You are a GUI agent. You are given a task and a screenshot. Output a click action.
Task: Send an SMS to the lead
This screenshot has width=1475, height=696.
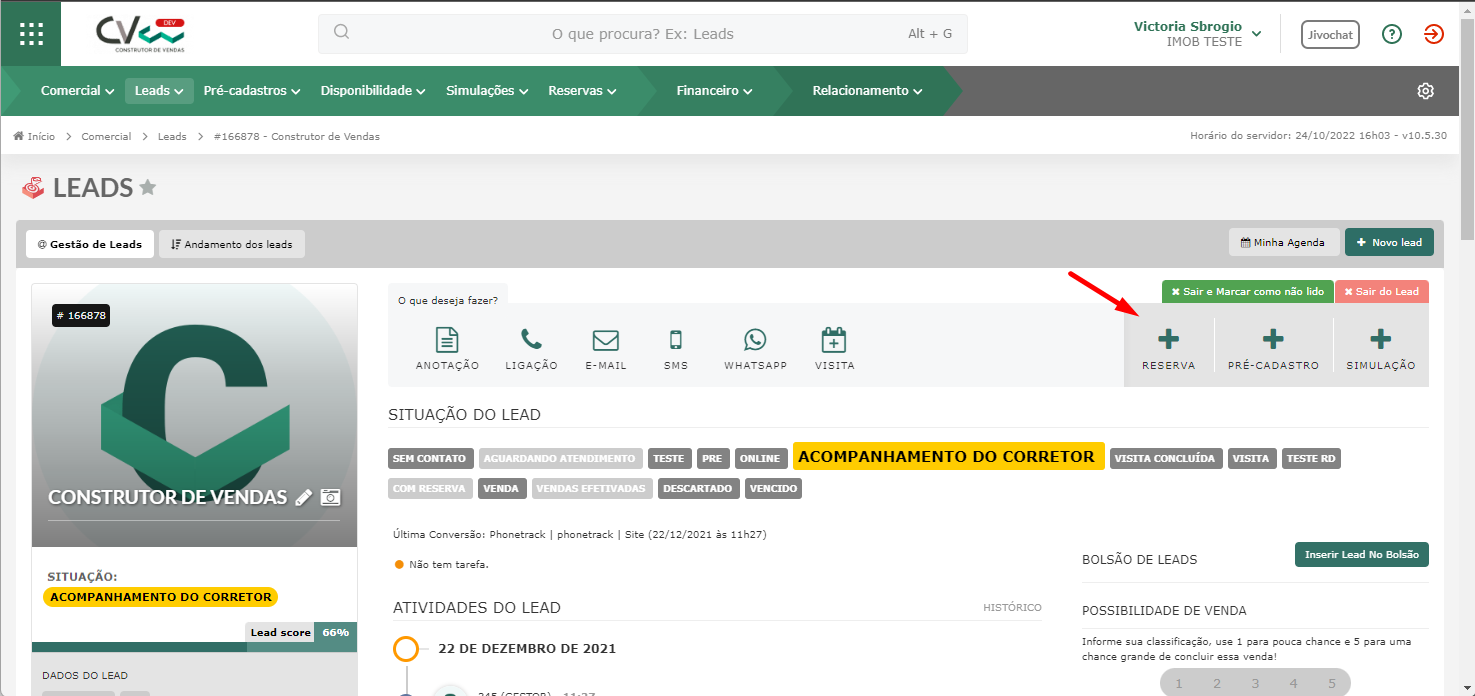676,349
